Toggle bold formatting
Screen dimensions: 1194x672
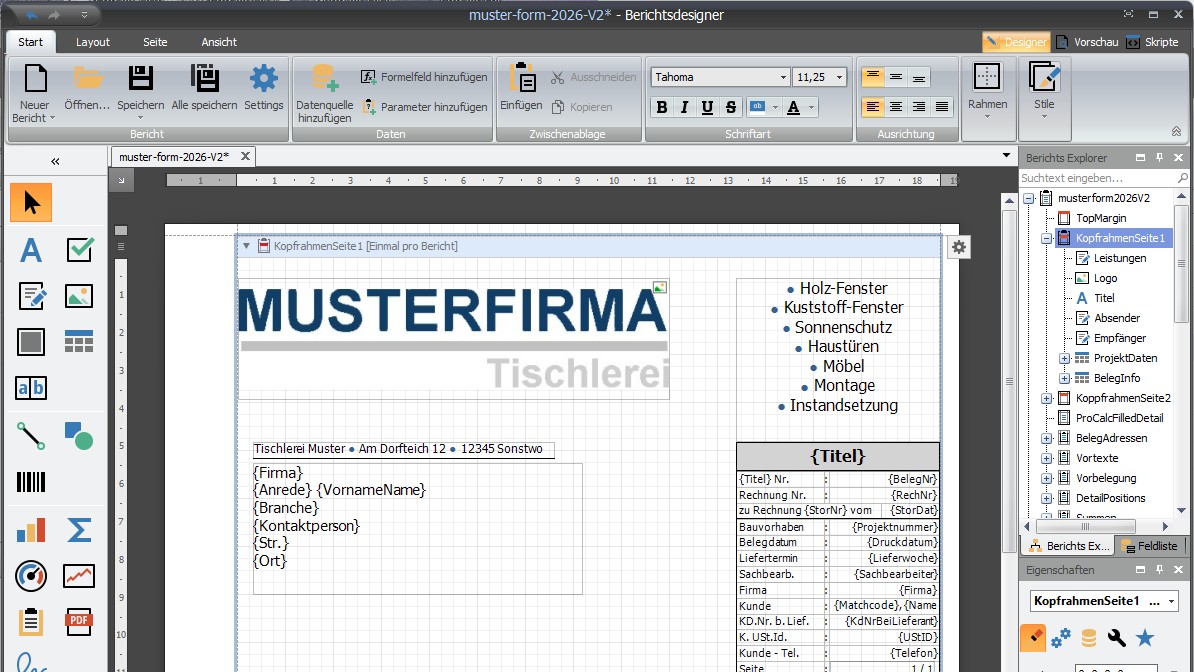point(661,107)
